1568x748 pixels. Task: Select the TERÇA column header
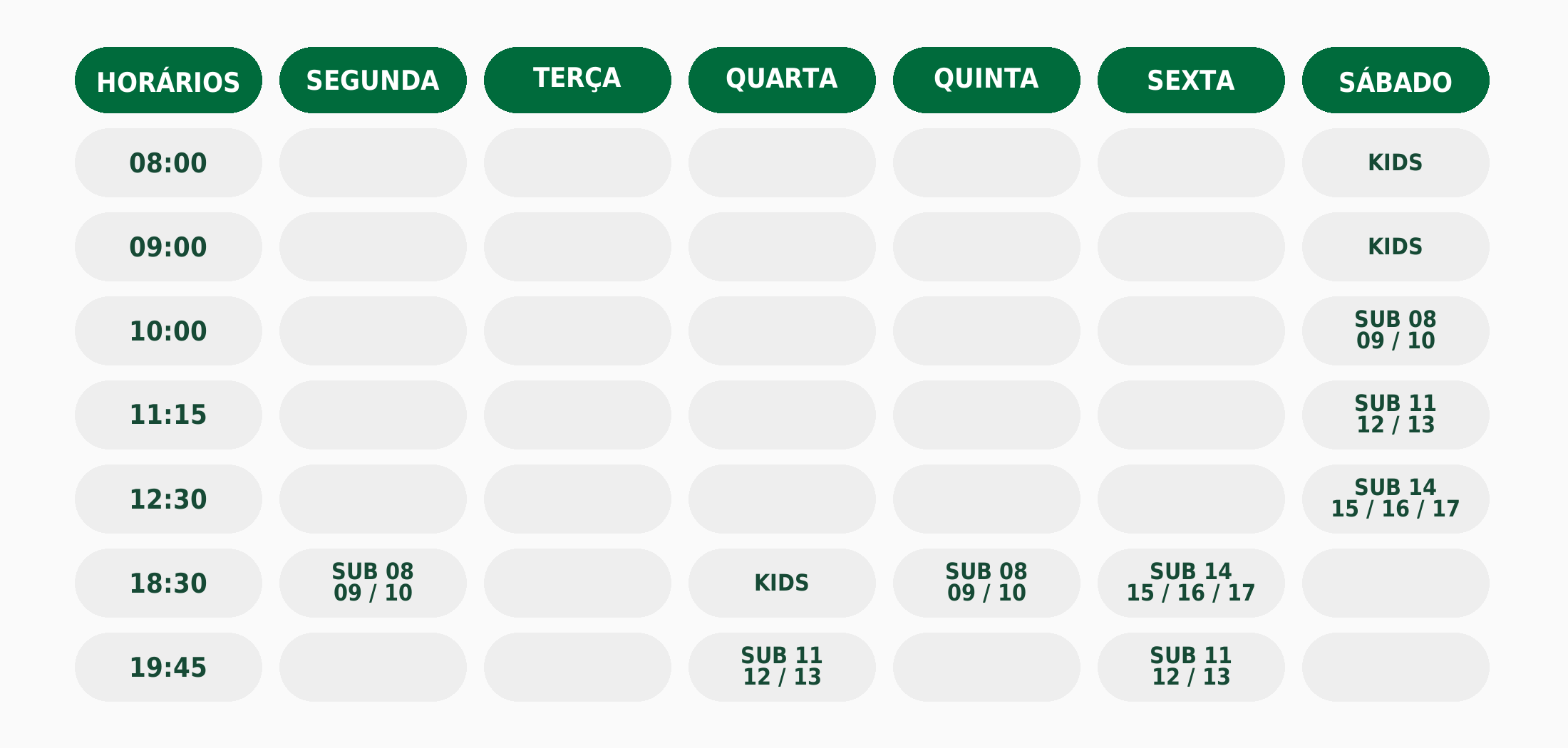[577, 80]
